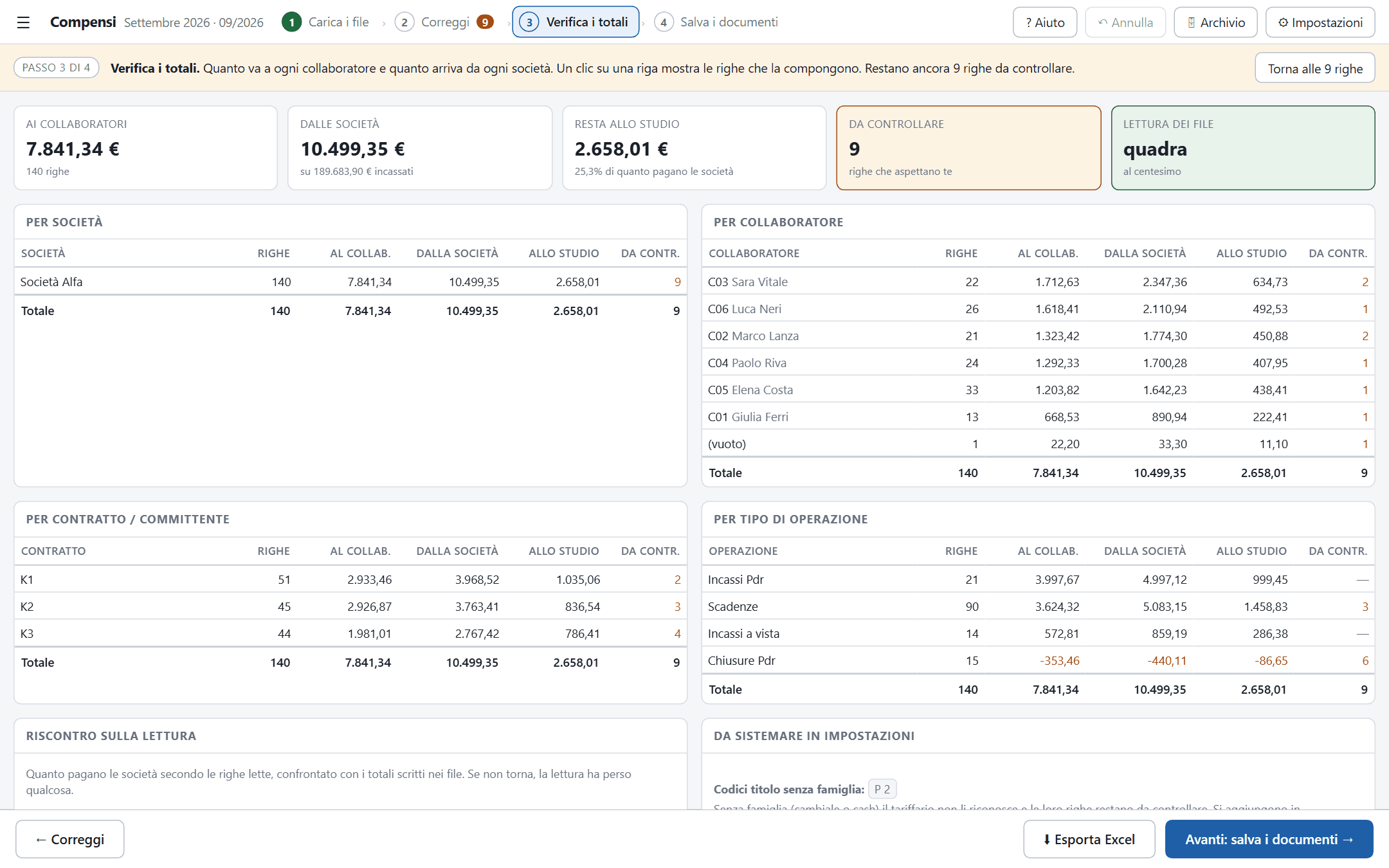The width and height of the screenshot is (1389, 868).
Task: Click the Dalle società summary card
Action: (420, 148)
